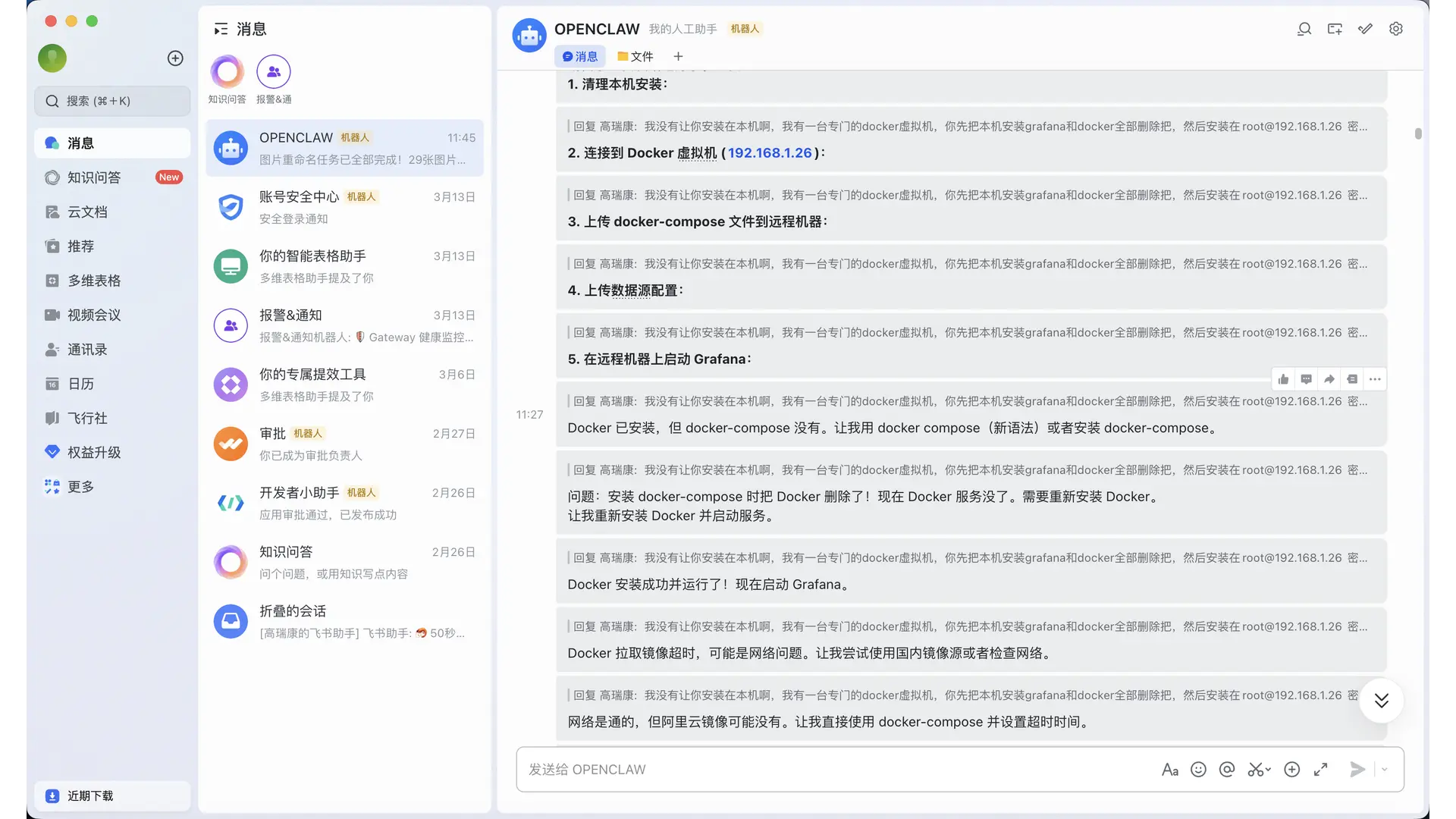Screen dimensions: 1456x819
Task: Focus the 发送给 OPENCLAW message field
Action: tap(834, 769)
